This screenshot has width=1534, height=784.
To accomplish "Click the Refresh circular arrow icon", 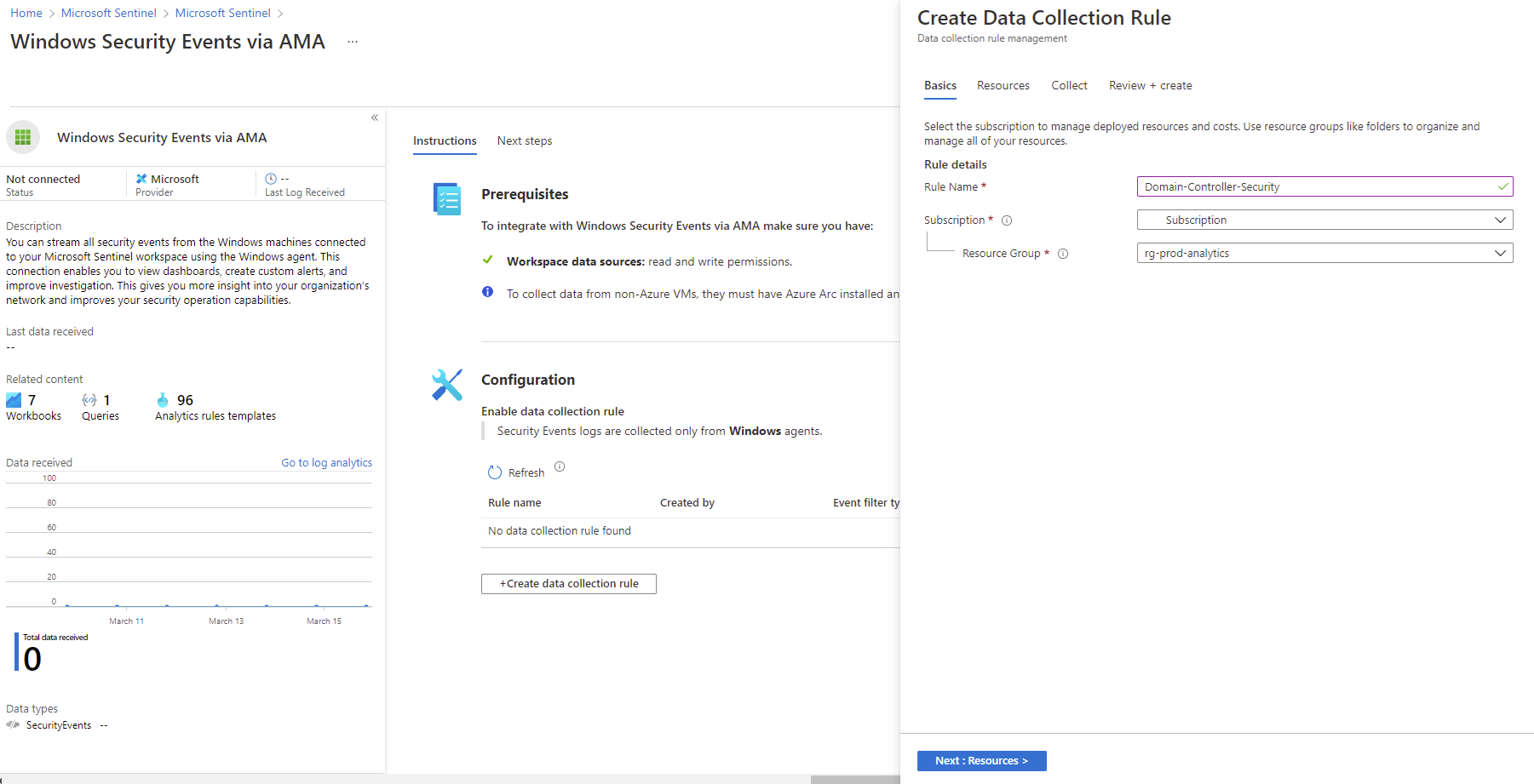I will click(495, 472).
